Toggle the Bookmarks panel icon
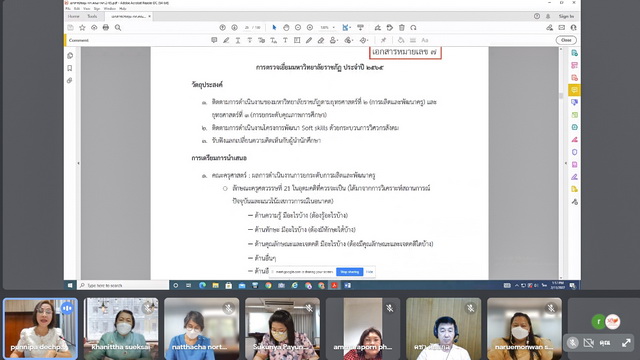 coord(70,68)
